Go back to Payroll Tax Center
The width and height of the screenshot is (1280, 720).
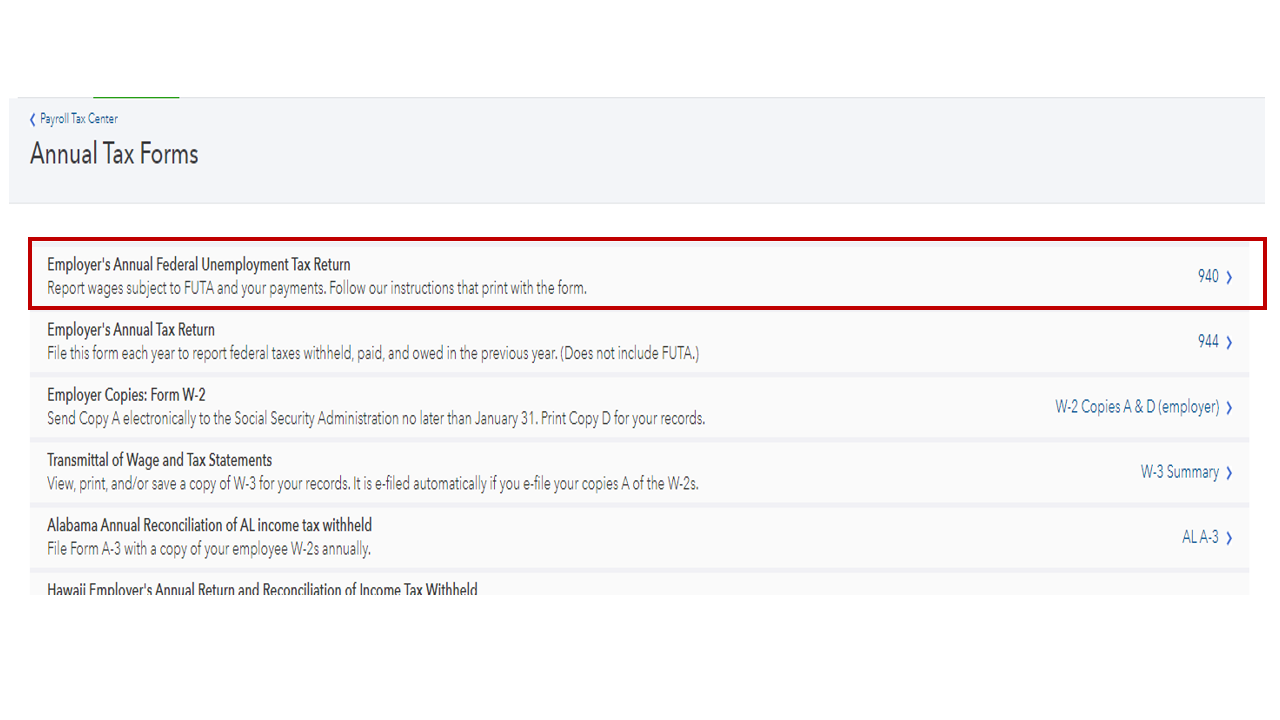(x=78, y=119)
